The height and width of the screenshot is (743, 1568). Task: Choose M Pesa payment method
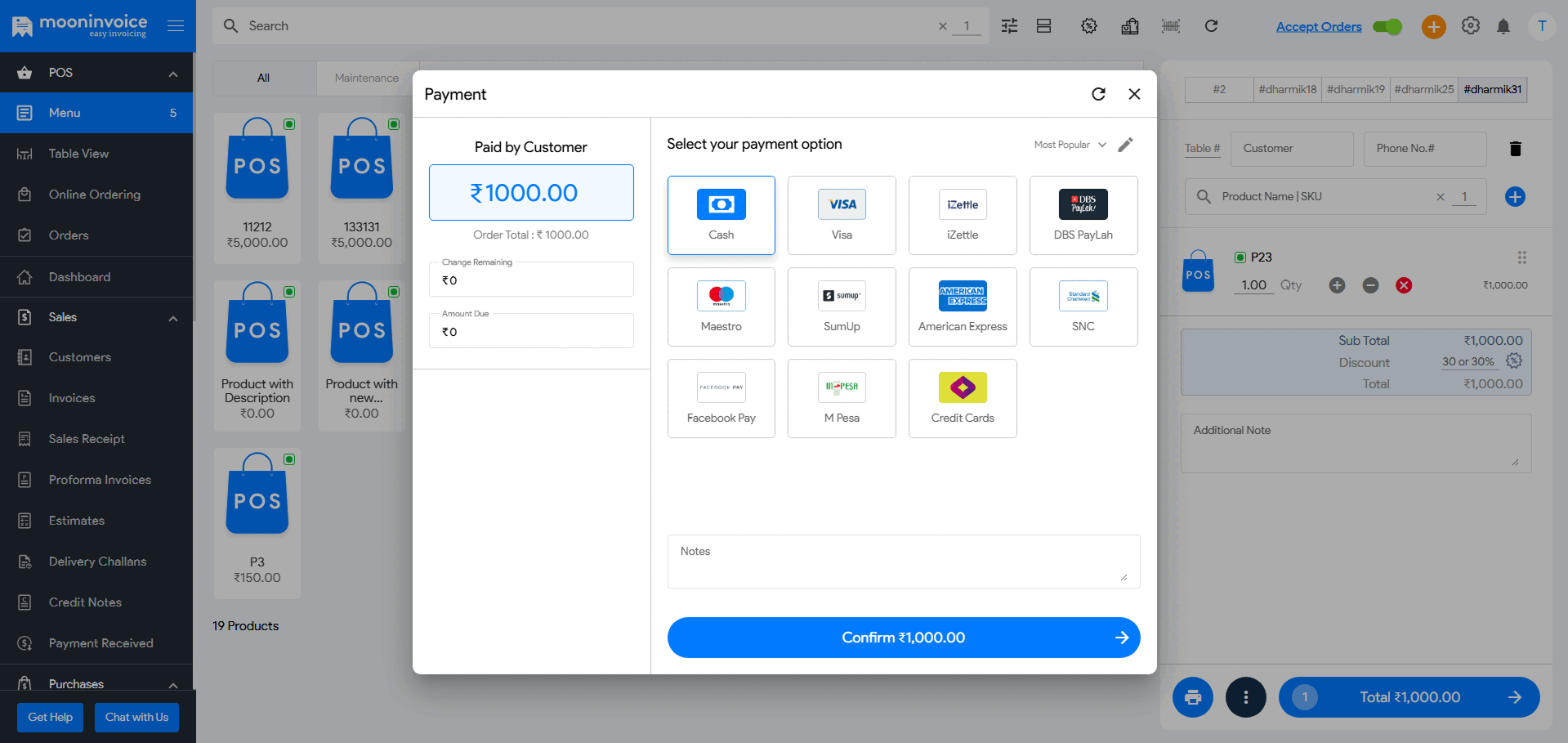[842, 398]
